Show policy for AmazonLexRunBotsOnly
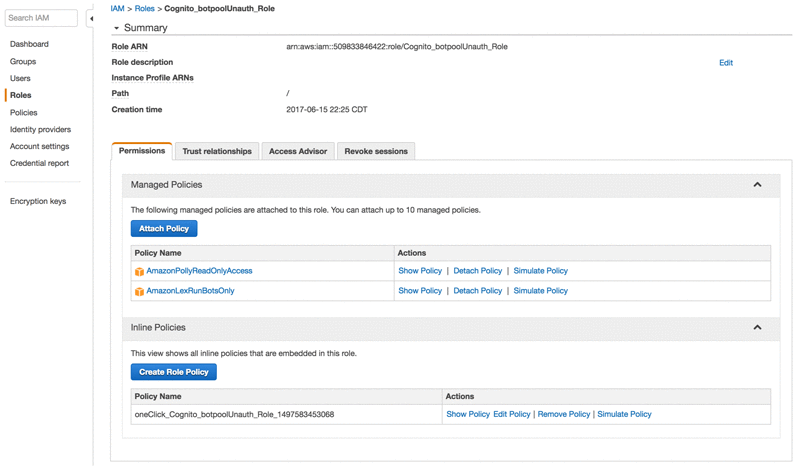 point(420,290)
